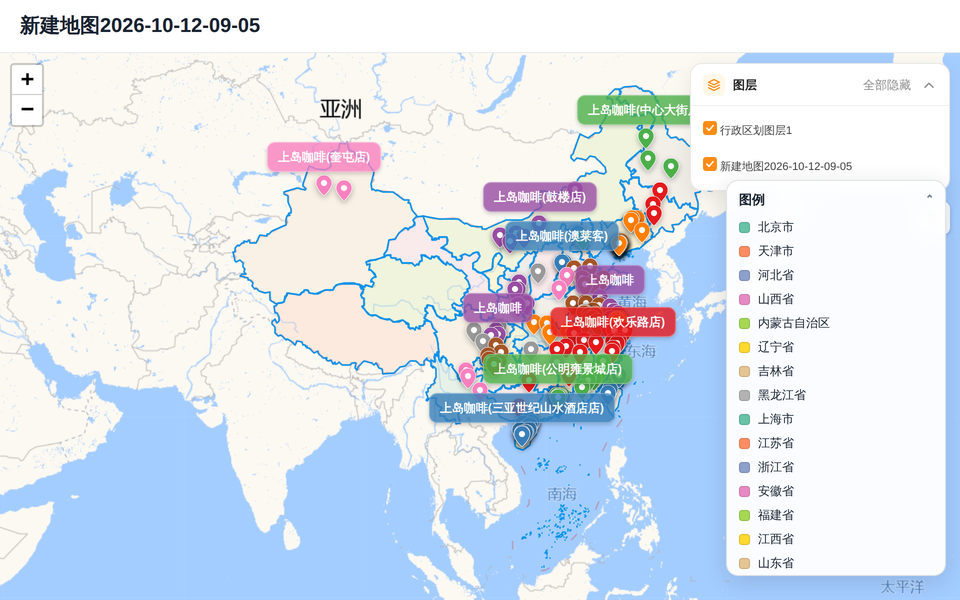The width and height of the screenshot is (960, 600).
Task: Click the left pink marker below 奎屯店 label
Action: click(x=324, y=185)
